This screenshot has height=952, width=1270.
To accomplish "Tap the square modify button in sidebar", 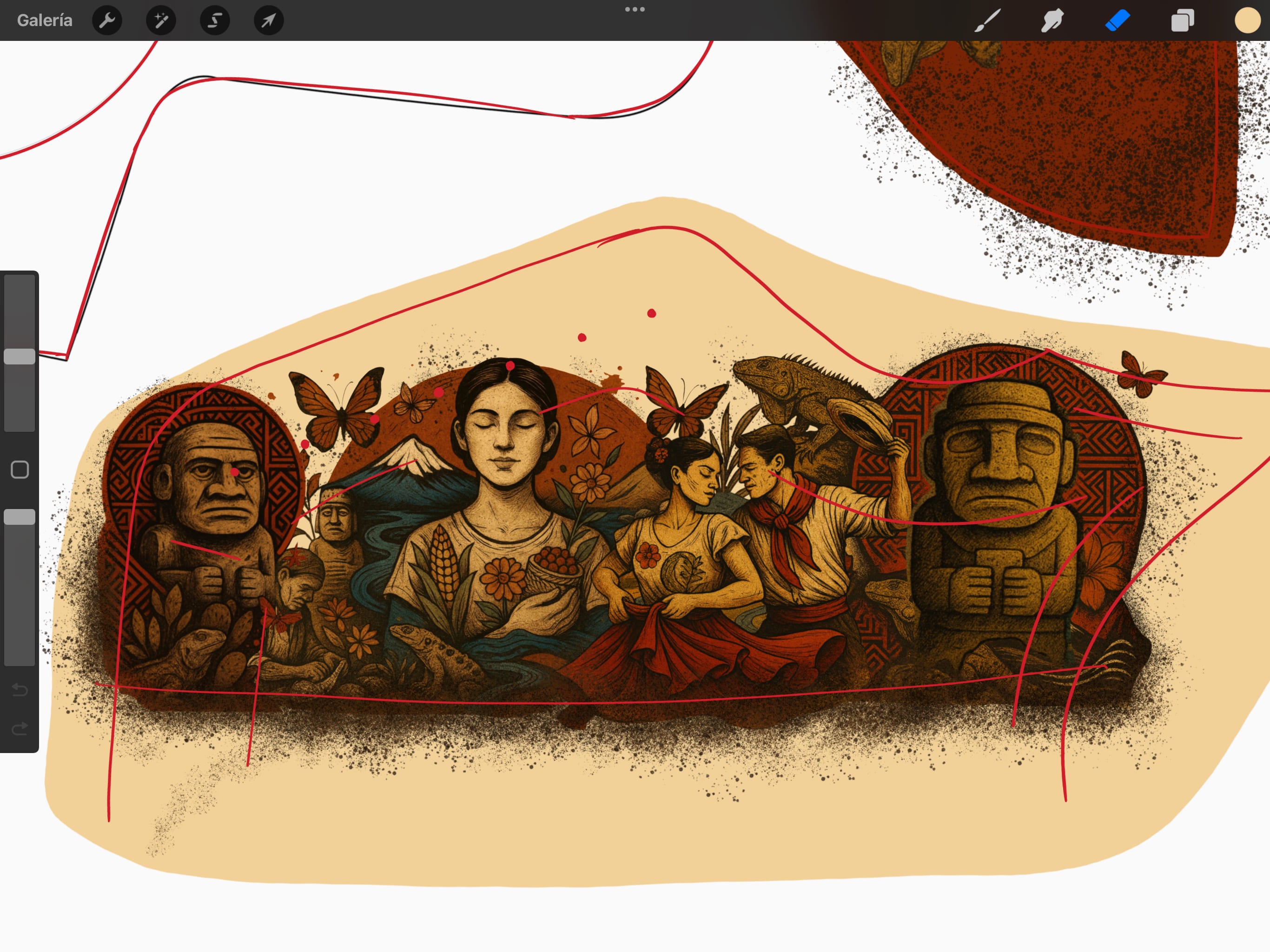I will click(x=20, y=469).
